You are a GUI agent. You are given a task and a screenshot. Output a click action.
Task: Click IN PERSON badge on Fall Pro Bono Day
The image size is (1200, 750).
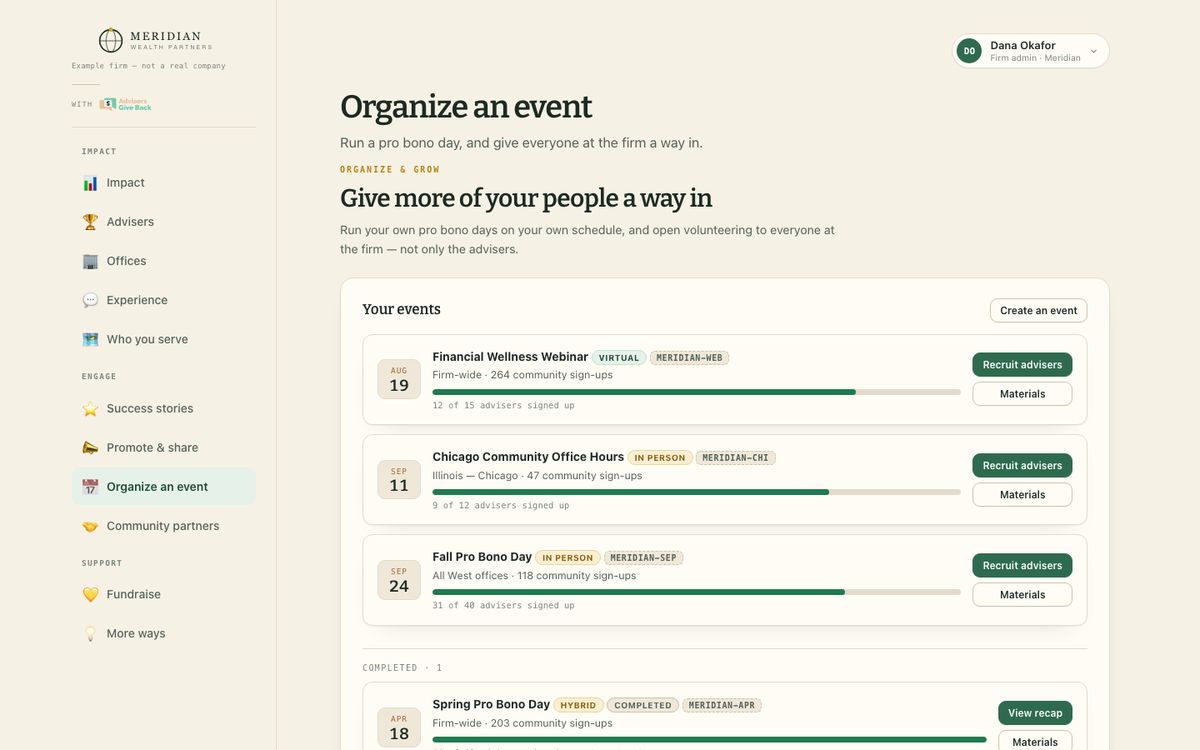coord(568,558)
